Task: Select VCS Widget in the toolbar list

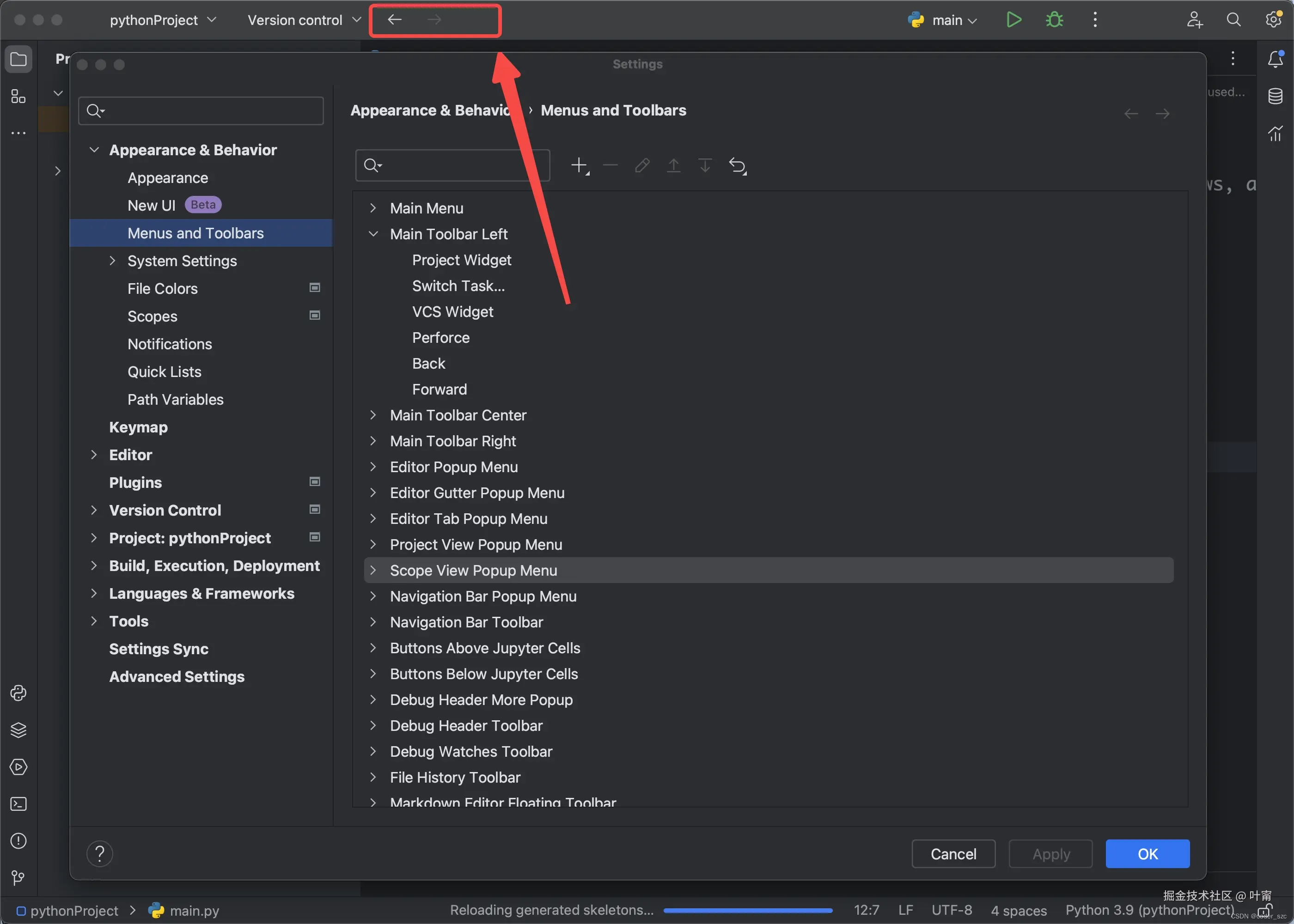Action: (452, 312)
